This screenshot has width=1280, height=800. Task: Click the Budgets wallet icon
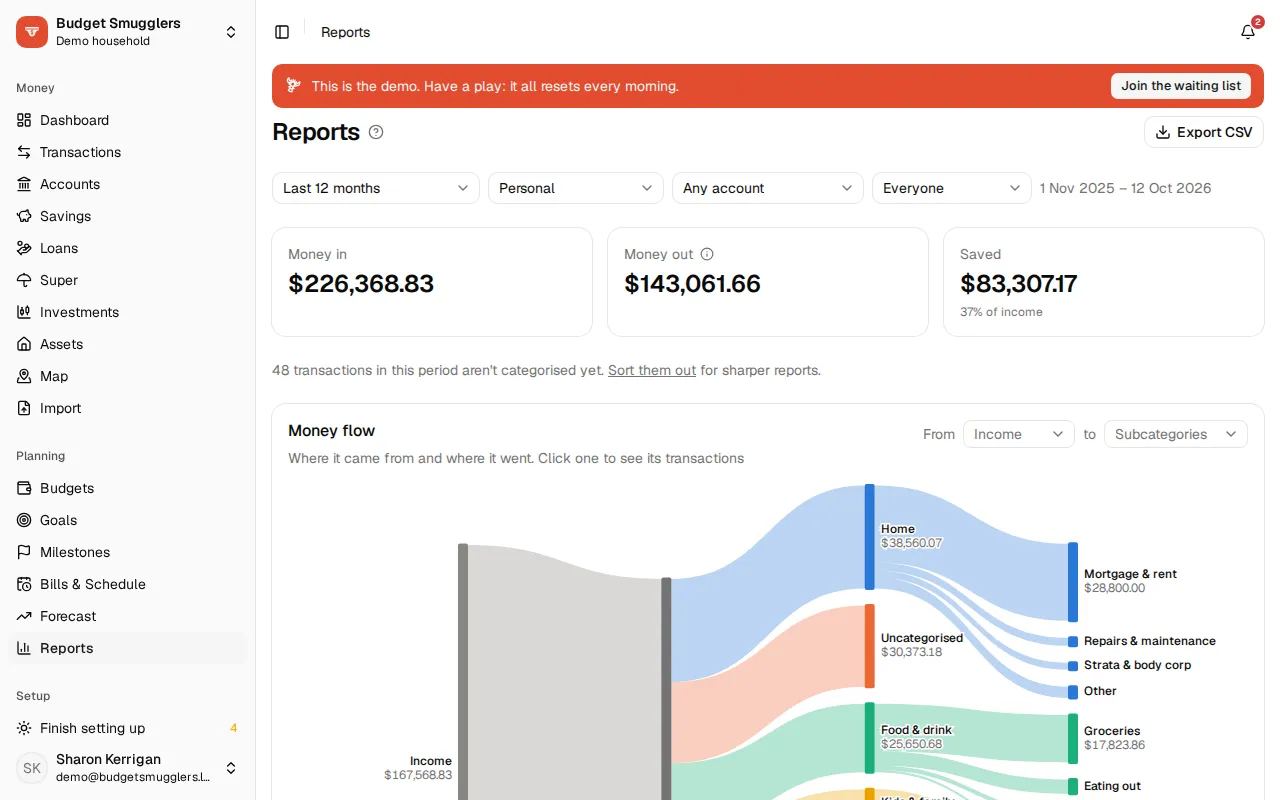coord(24,488)
